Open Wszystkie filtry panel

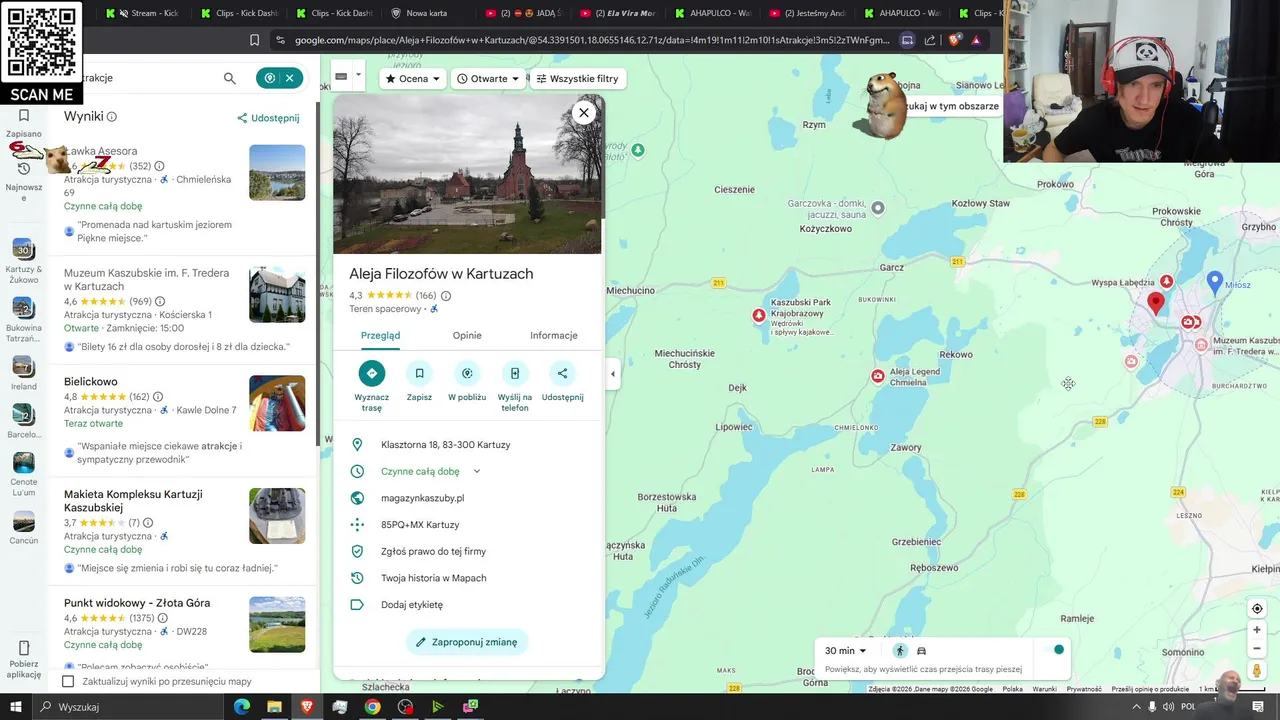[577, 78]
